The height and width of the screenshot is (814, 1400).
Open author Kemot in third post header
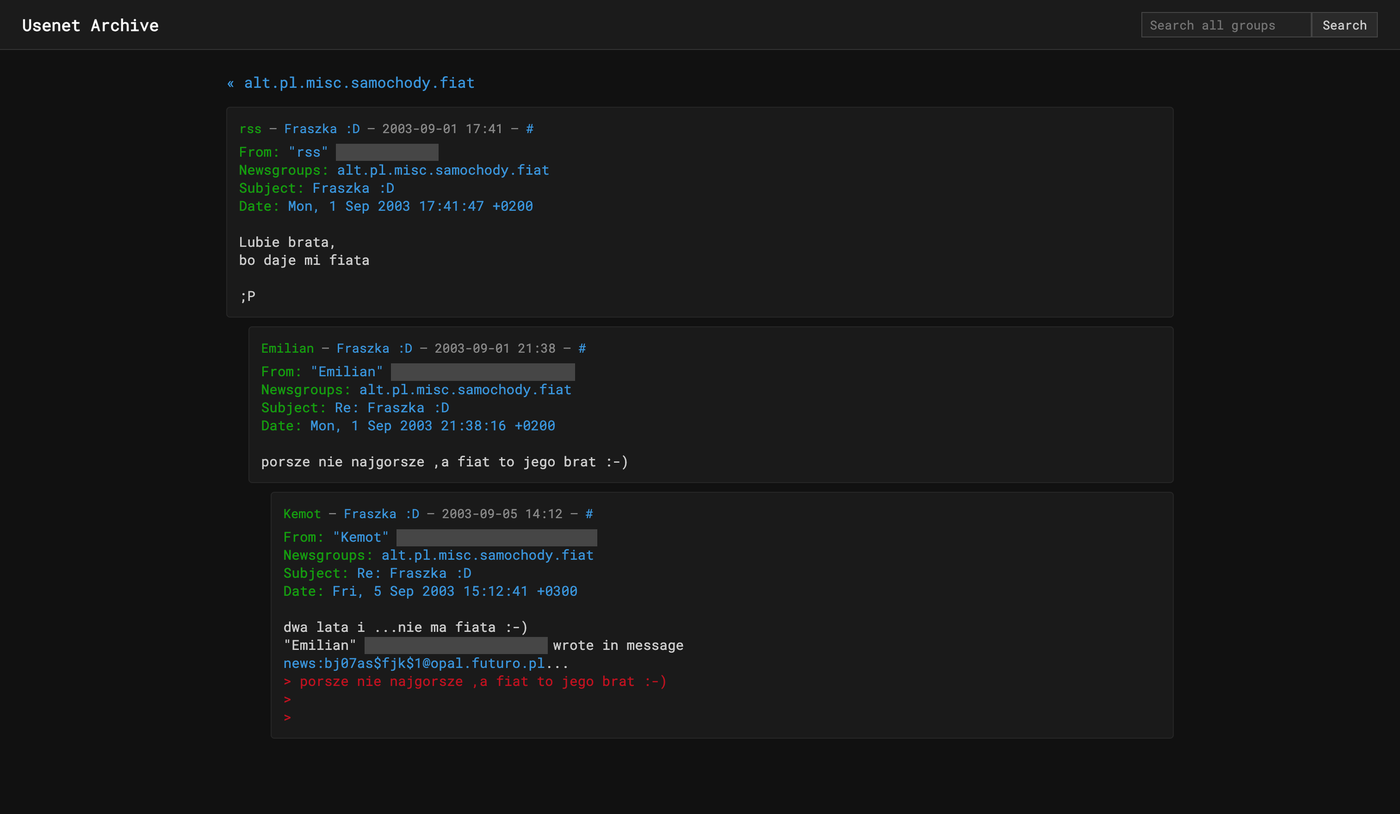tap(302, 514)
